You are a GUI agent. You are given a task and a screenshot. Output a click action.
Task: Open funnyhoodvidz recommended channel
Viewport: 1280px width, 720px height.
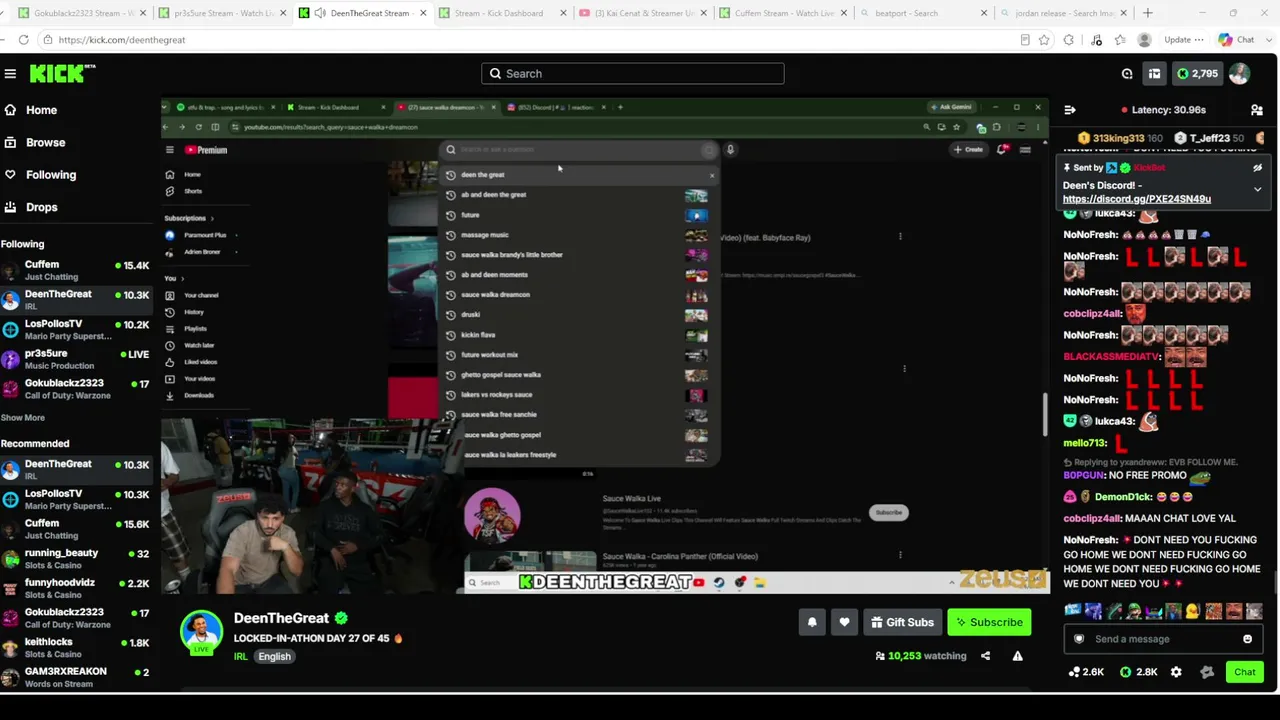point(75,588)
